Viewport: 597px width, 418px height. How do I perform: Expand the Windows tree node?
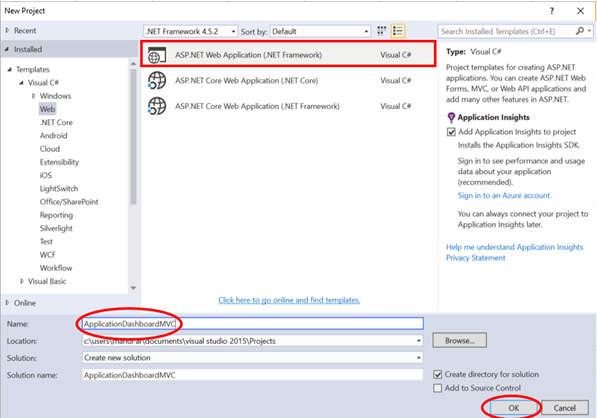coord(34,96)
